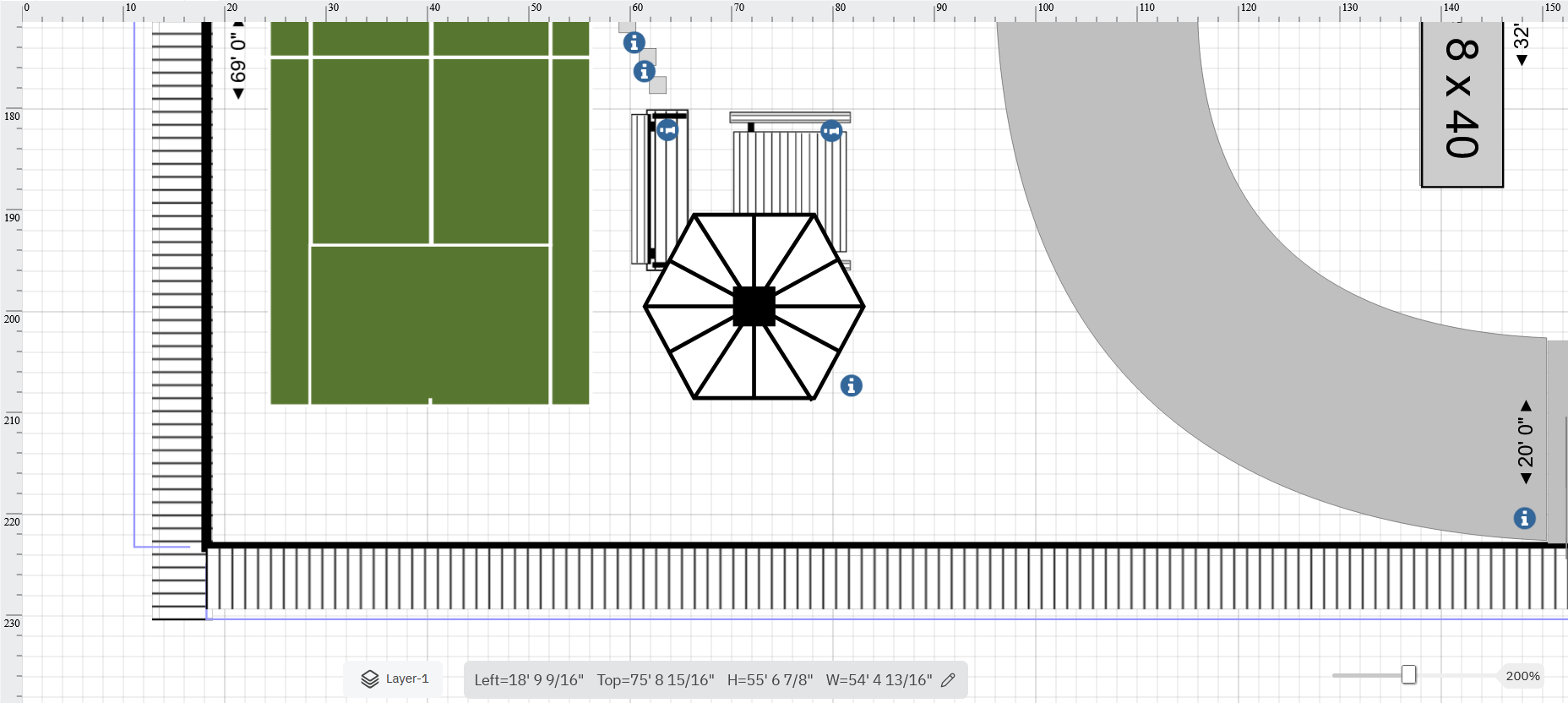The image size is (1568, 703).
Task: Open the Layer-1 layer selector
Action: [x=406, y=679]
